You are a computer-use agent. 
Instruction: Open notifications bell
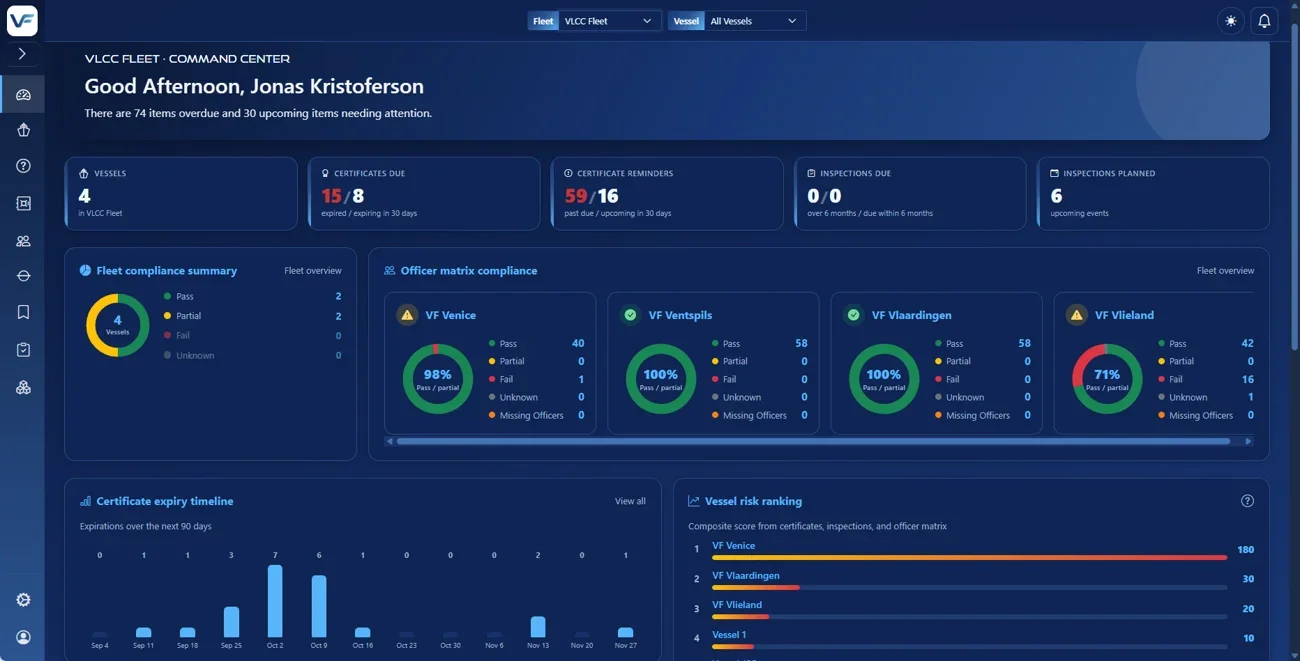[x=1264, y=21]
